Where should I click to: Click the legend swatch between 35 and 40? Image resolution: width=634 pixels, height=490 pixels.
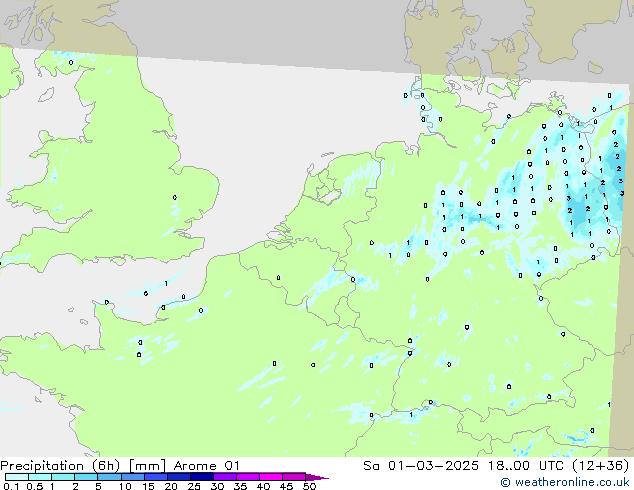(x=247, y=477)
